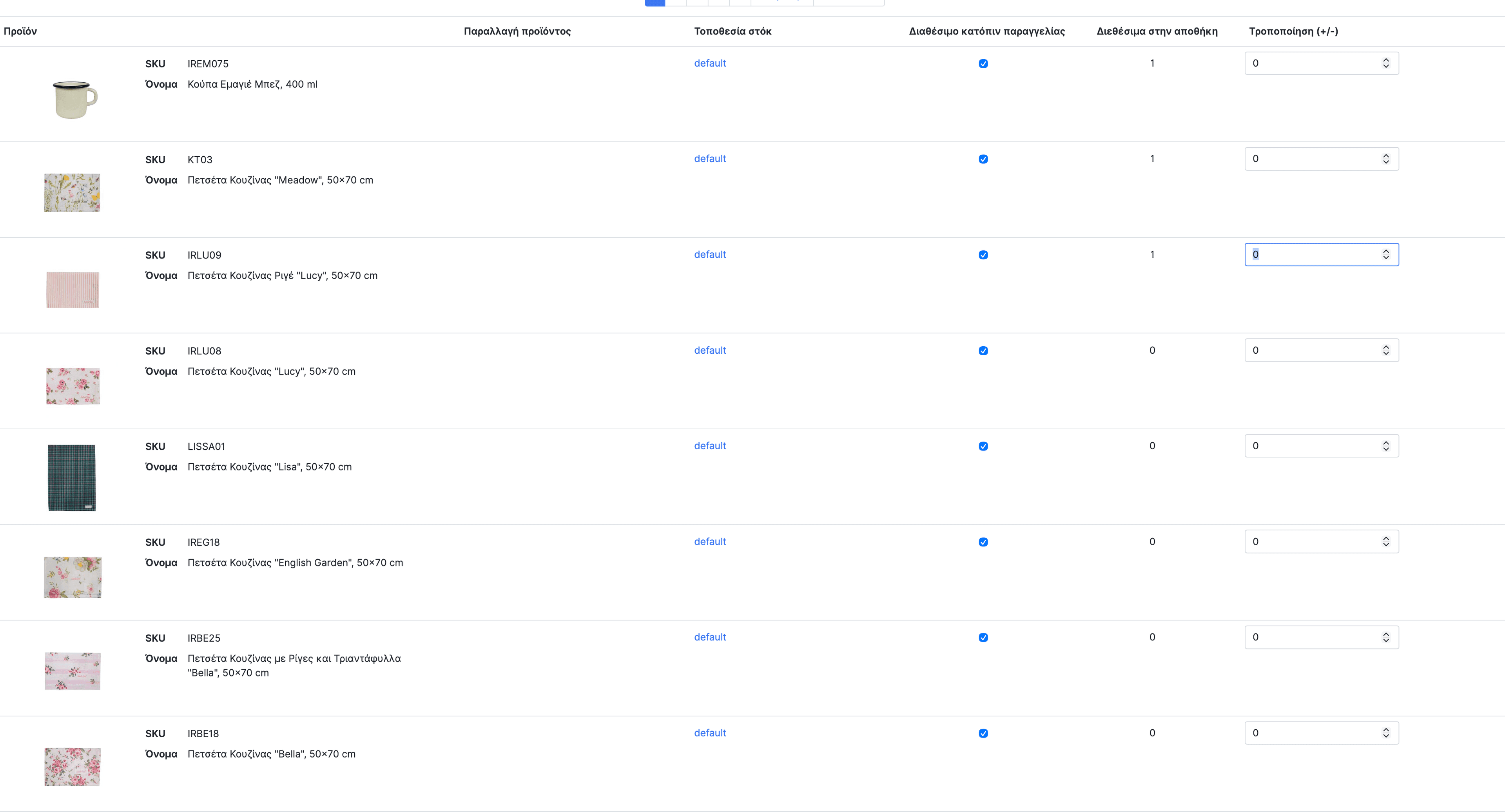Click the enamel mug product thumbnail

pyautogui.click(x=74, y=99)
